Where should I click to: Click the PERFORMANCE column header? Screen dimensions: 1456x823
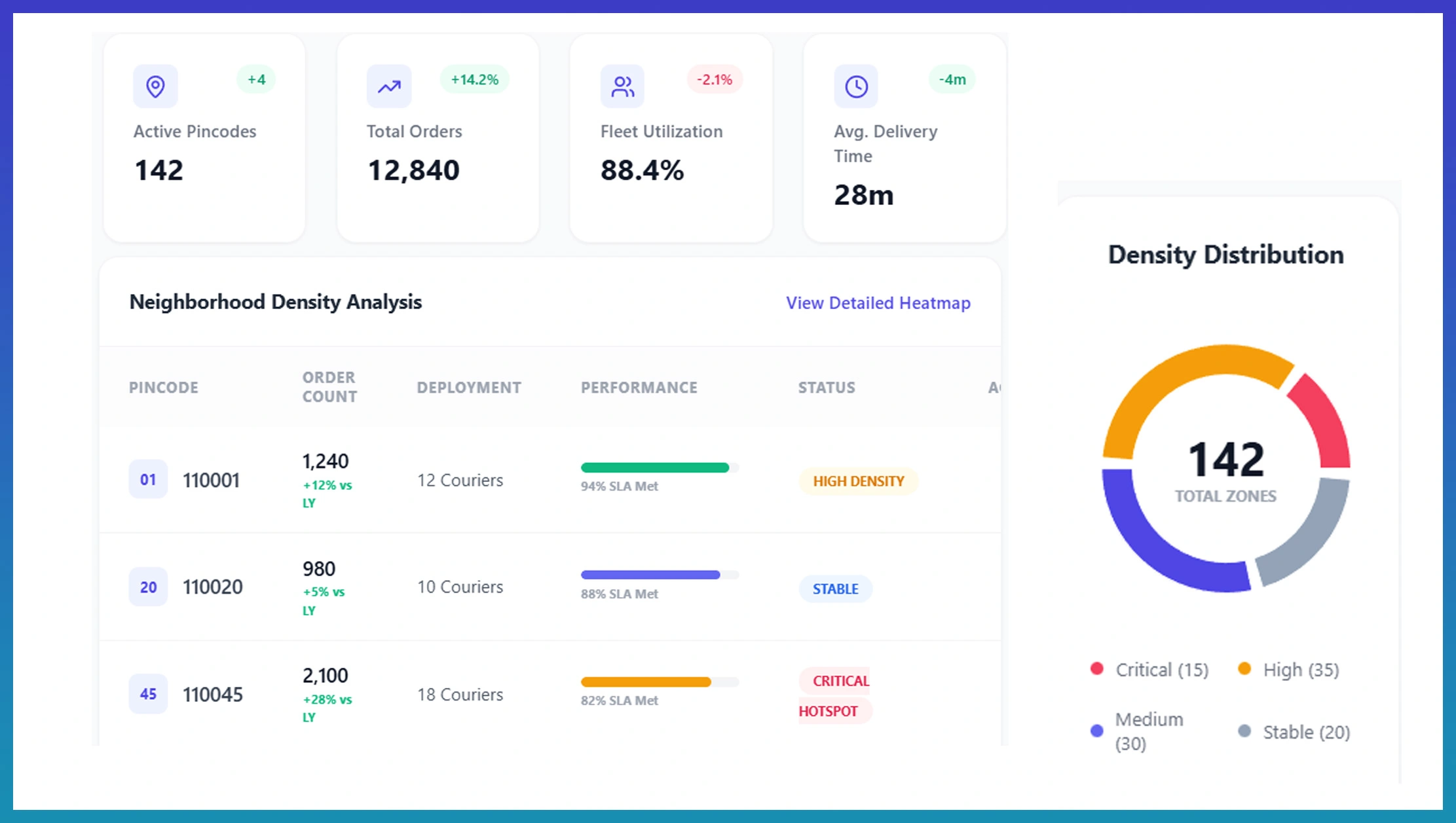click(639, 388)
